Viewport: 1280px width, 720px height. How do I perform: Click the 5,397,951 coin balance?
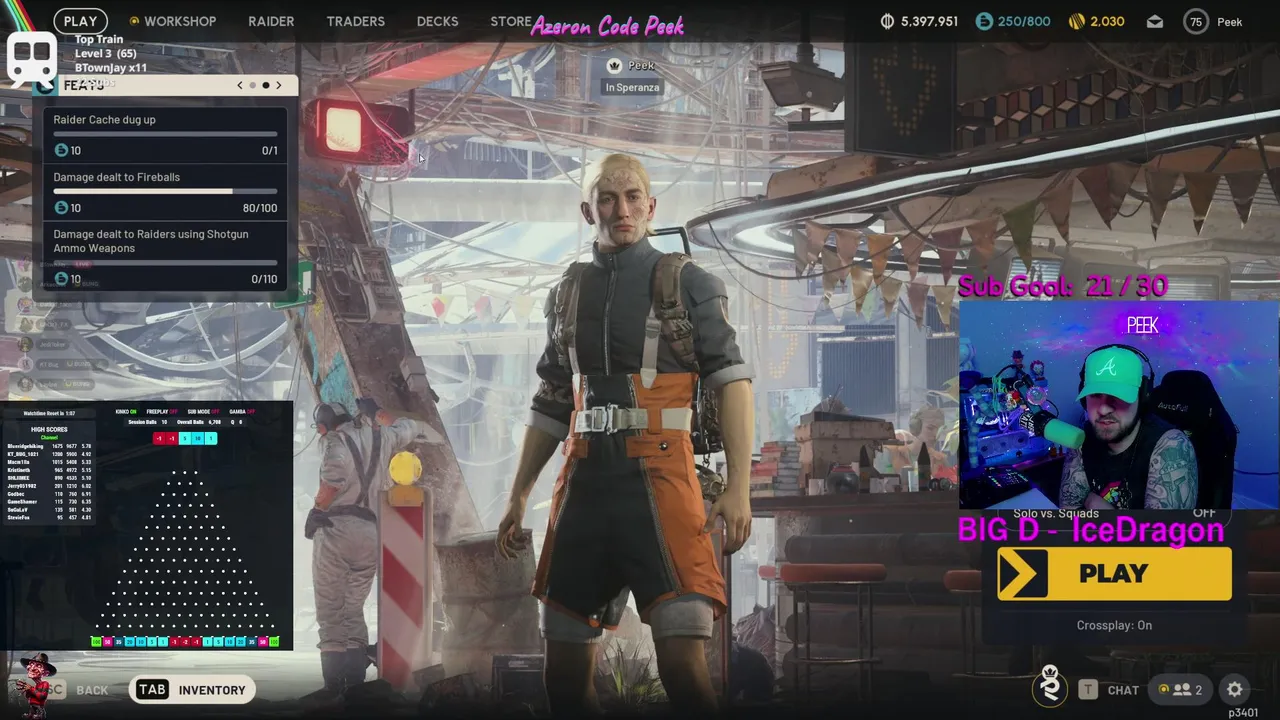pos(929,21)
